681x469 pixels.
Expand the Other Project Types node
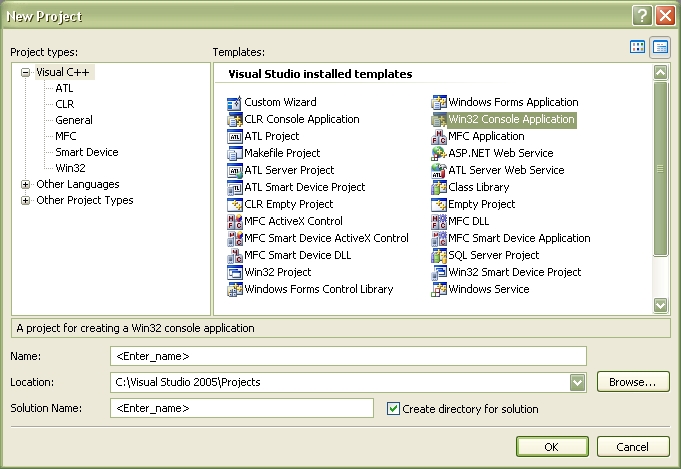point(26,201)
